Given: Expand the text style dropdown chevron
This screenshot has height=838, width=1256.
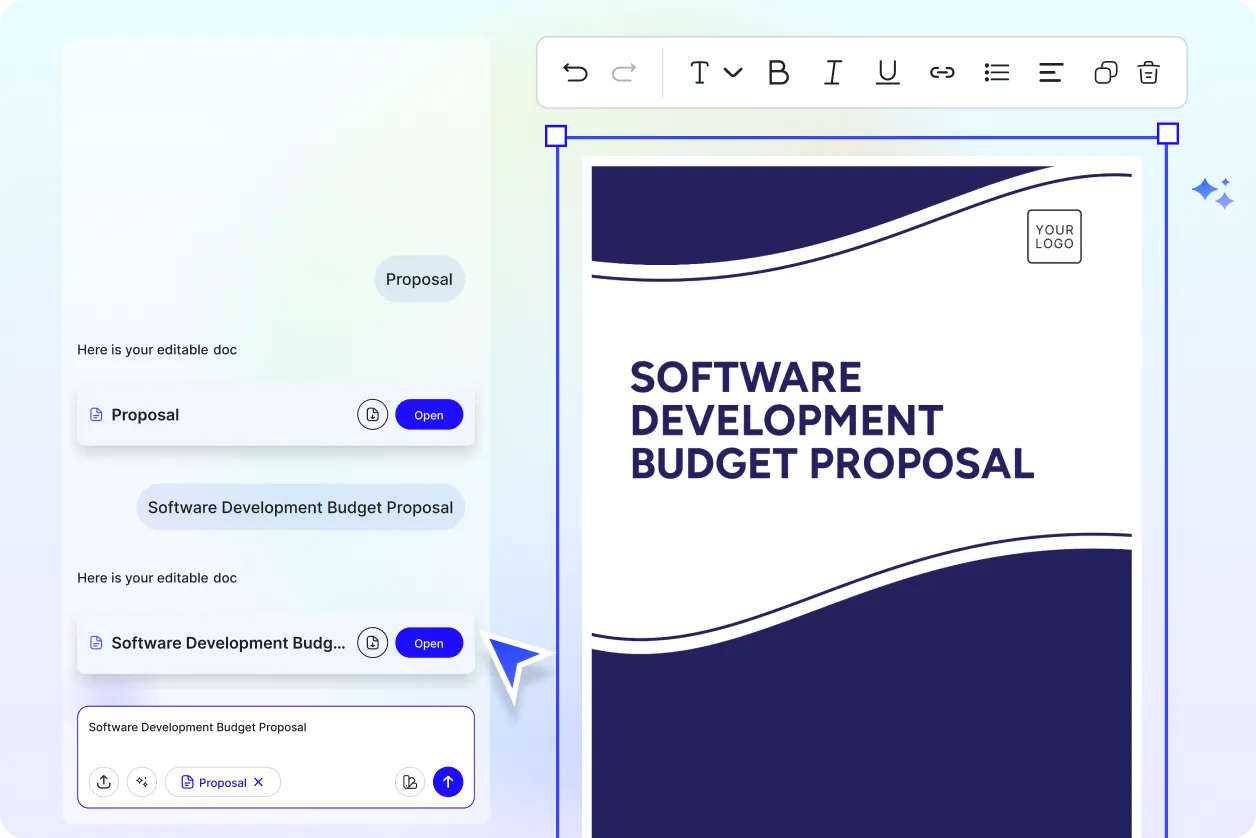Looking at the screenshot, I should (x=733, y=72).
